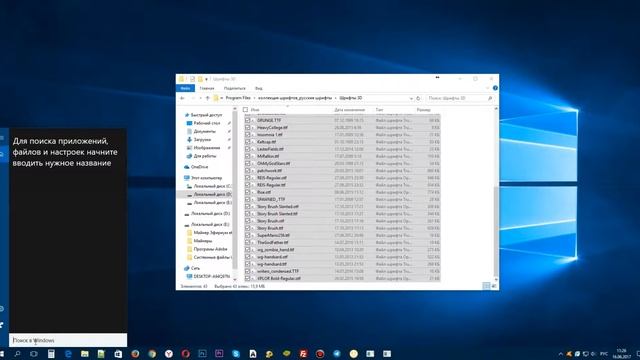Open Adobe Premiere taskbar icon
Screen dimensions: 640x360
pos(219,354)
